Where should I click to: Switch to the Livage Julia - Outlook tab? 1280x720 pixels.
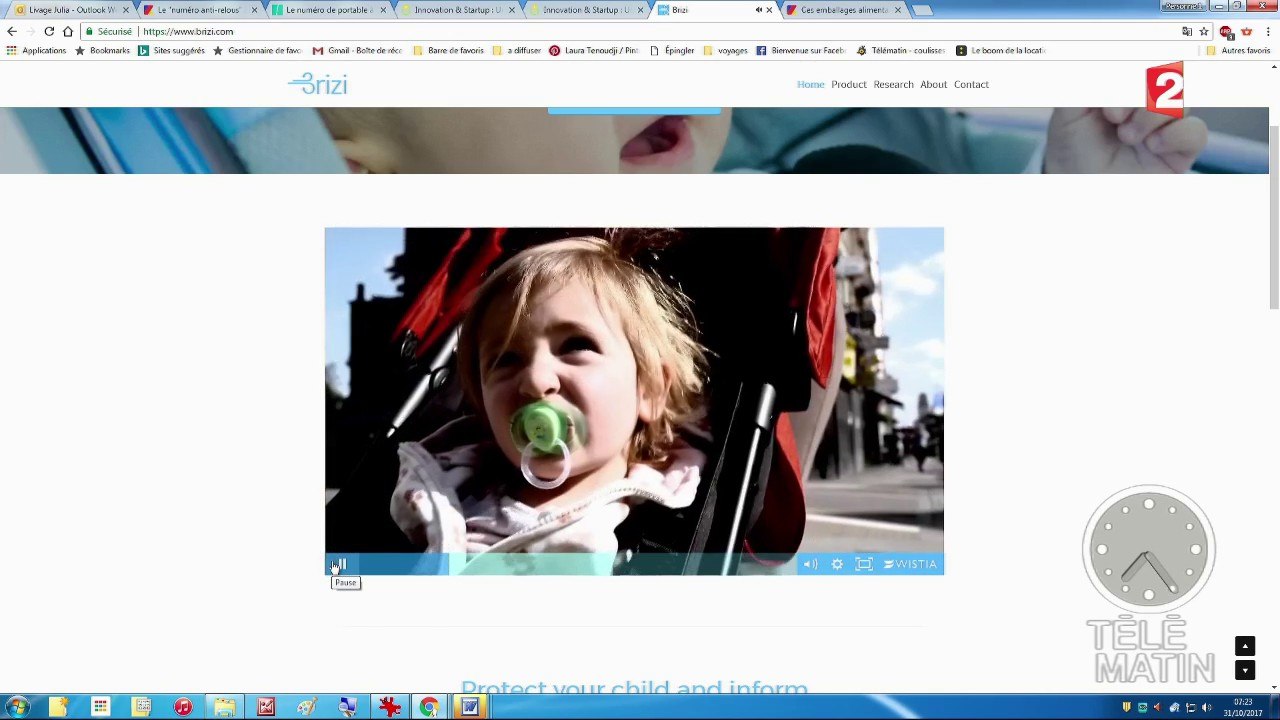(x=70, y=10)
